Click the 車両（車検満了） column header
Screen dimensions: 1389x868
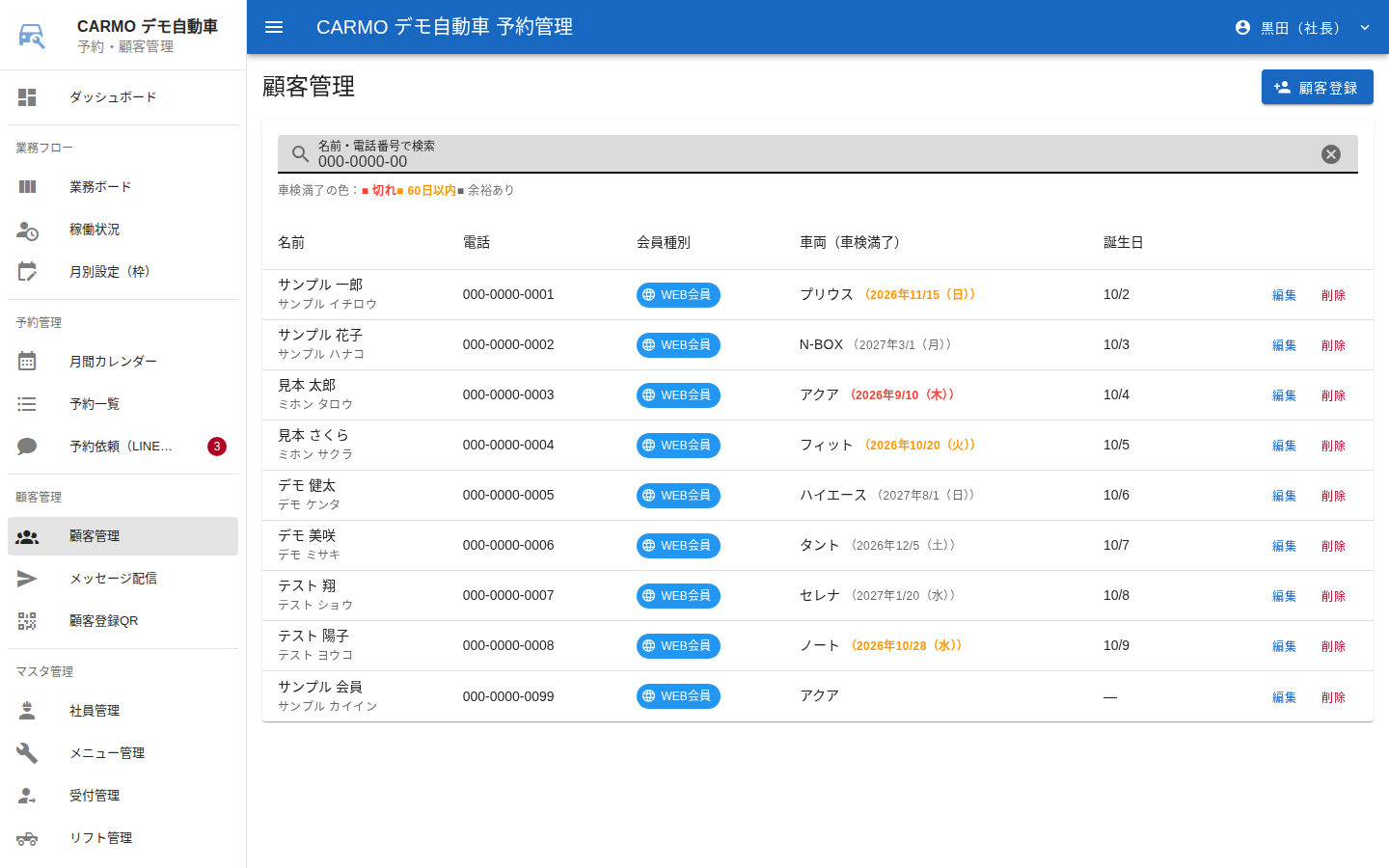coord(853,243)
